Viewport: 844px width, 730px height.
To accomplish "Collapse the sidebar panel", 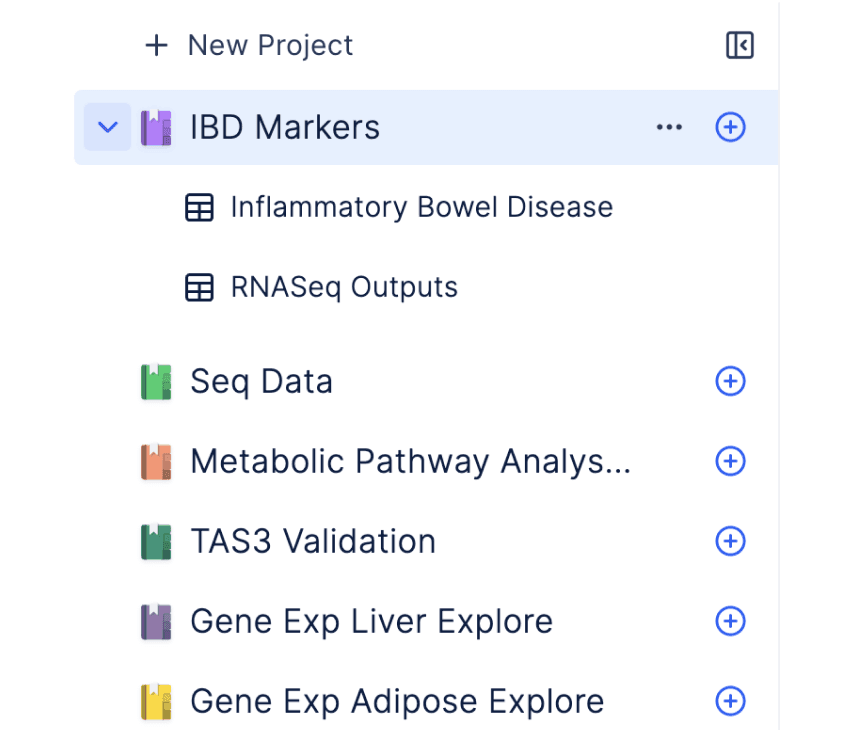I will (x=739, y=45).
